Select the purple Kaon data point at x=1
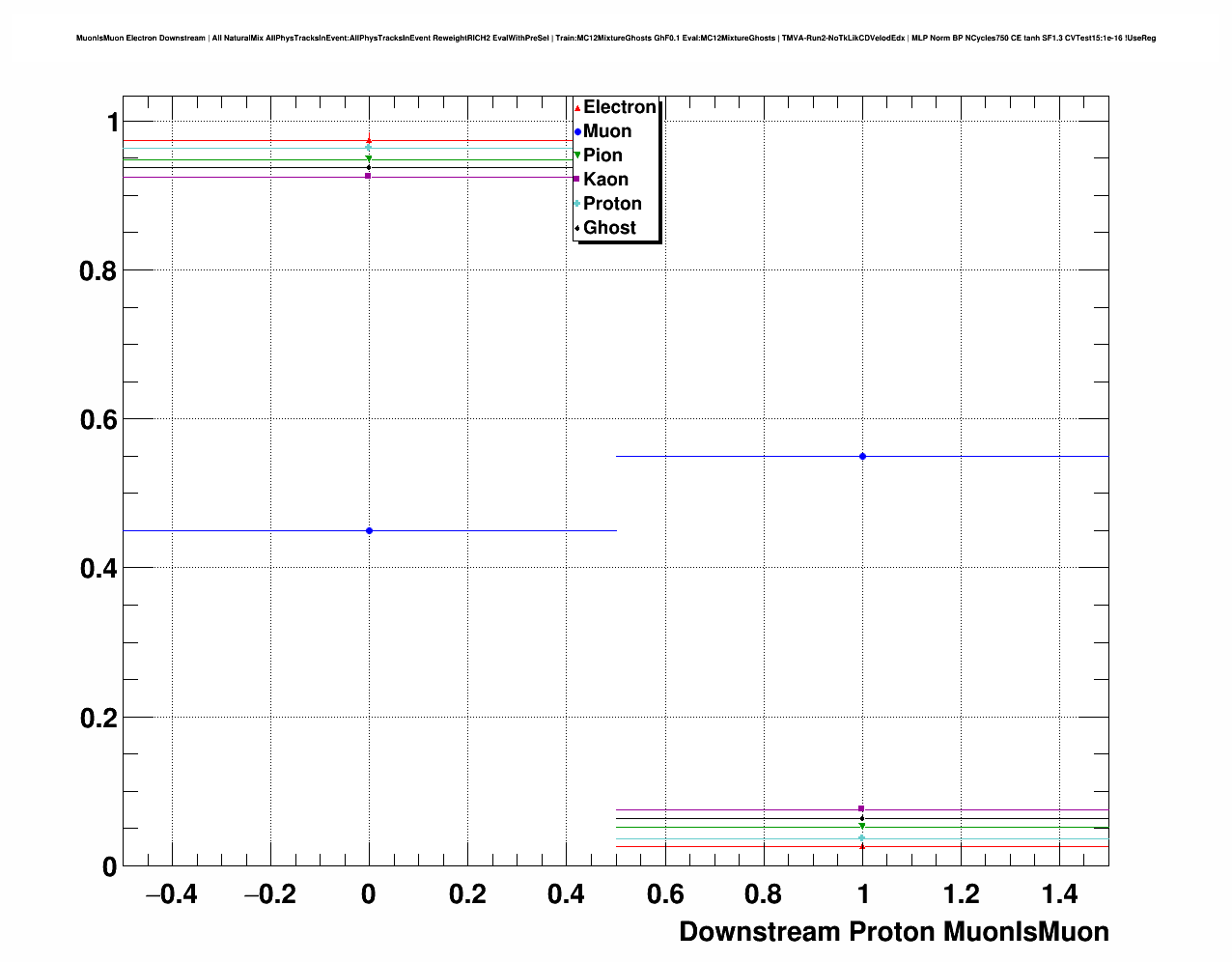The height and width of the screenshot is (962, 1232). click(862, 808)
